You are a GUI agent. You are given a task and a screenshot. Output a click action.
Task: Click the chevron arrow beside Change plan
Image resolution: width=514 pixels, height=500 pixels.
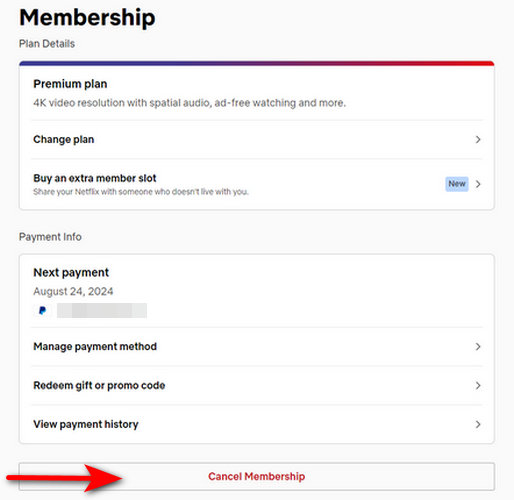click(x=478, y=139)
